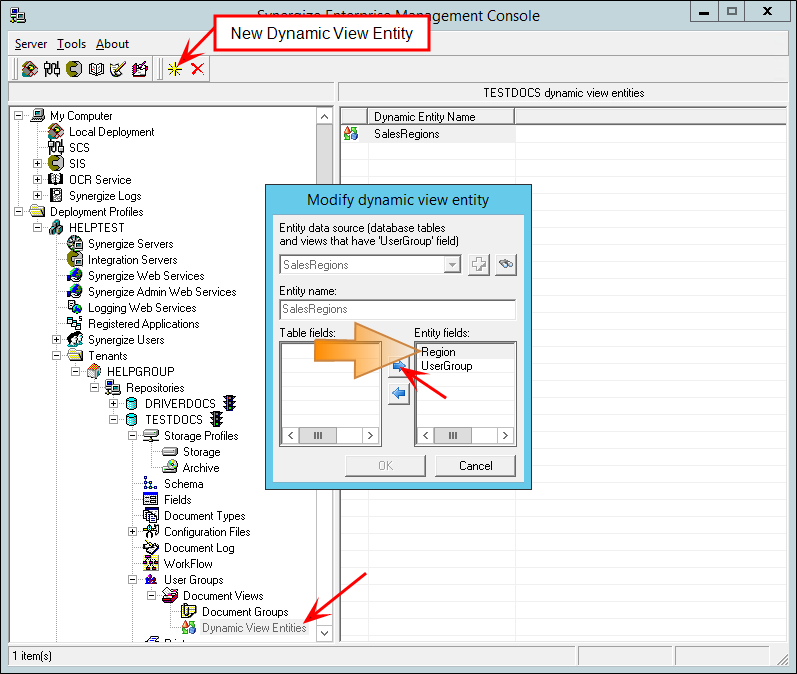The width and height of the screenshot is (797, 674).
Task: Collapse the Deployment Profiles node
Action: click(x=18, y=211)
